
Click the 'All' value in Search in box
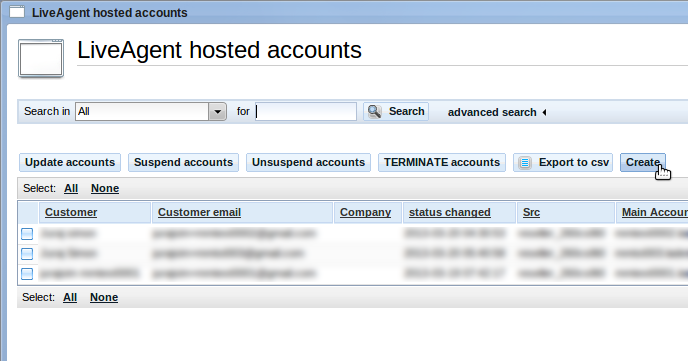(x=84, y=111)
